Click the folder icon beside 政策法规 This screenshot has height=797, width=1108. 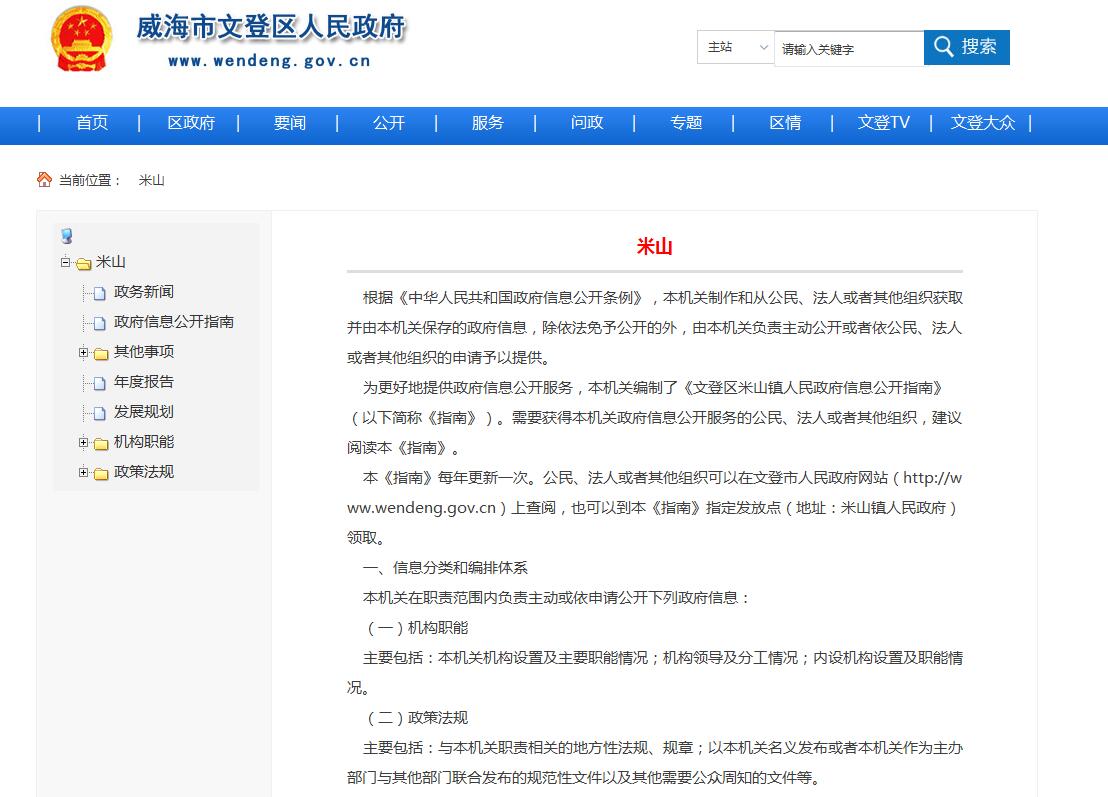pyautogui.click(x=101, y=474)
